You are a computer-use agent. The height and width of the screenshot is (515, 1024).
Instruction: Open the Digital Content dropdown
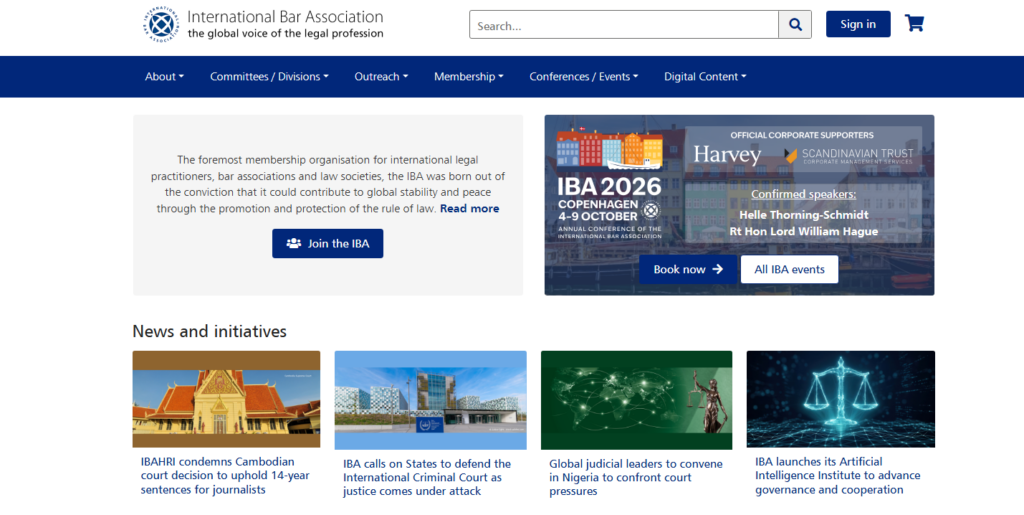tap(705, 76)
